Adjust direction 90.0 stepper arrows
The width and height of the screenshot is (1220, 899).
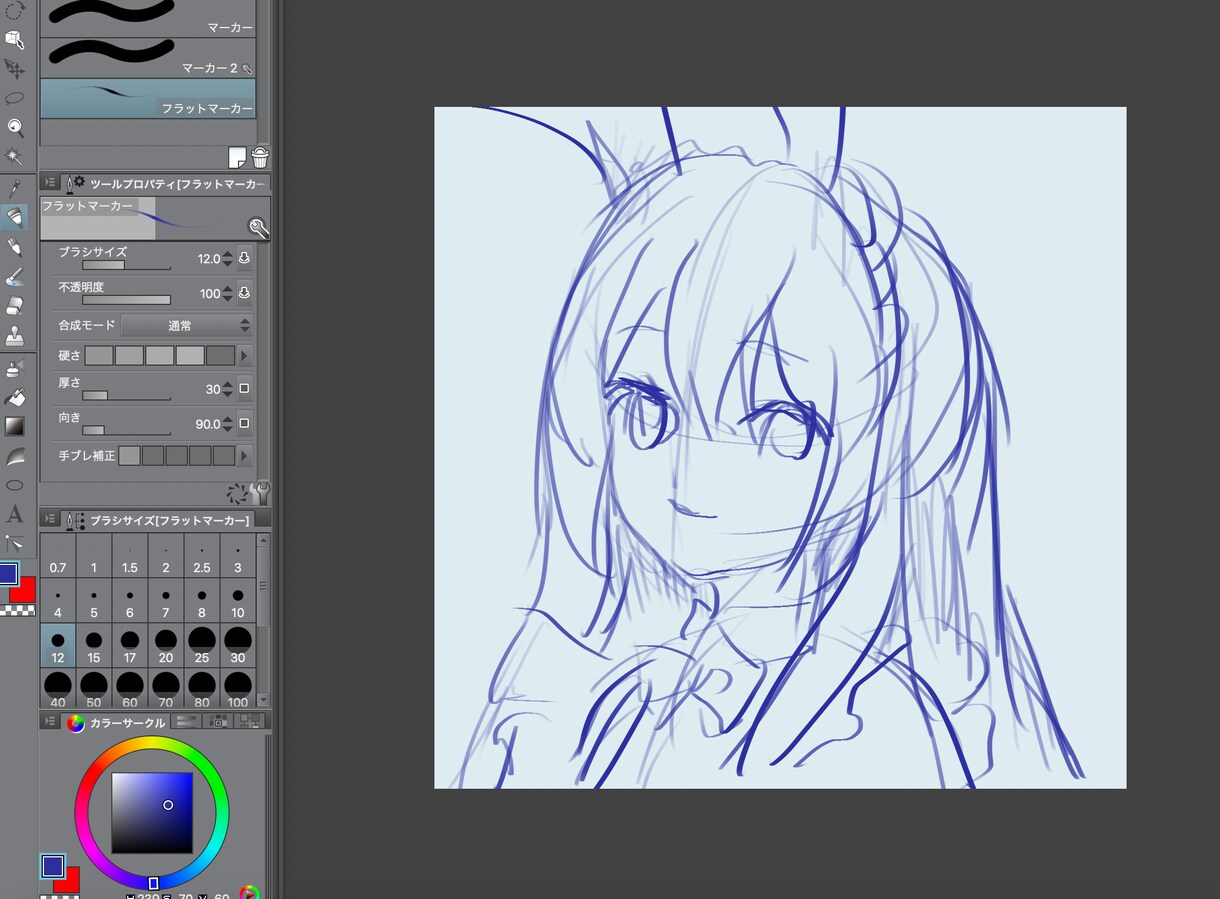point(228,424)
